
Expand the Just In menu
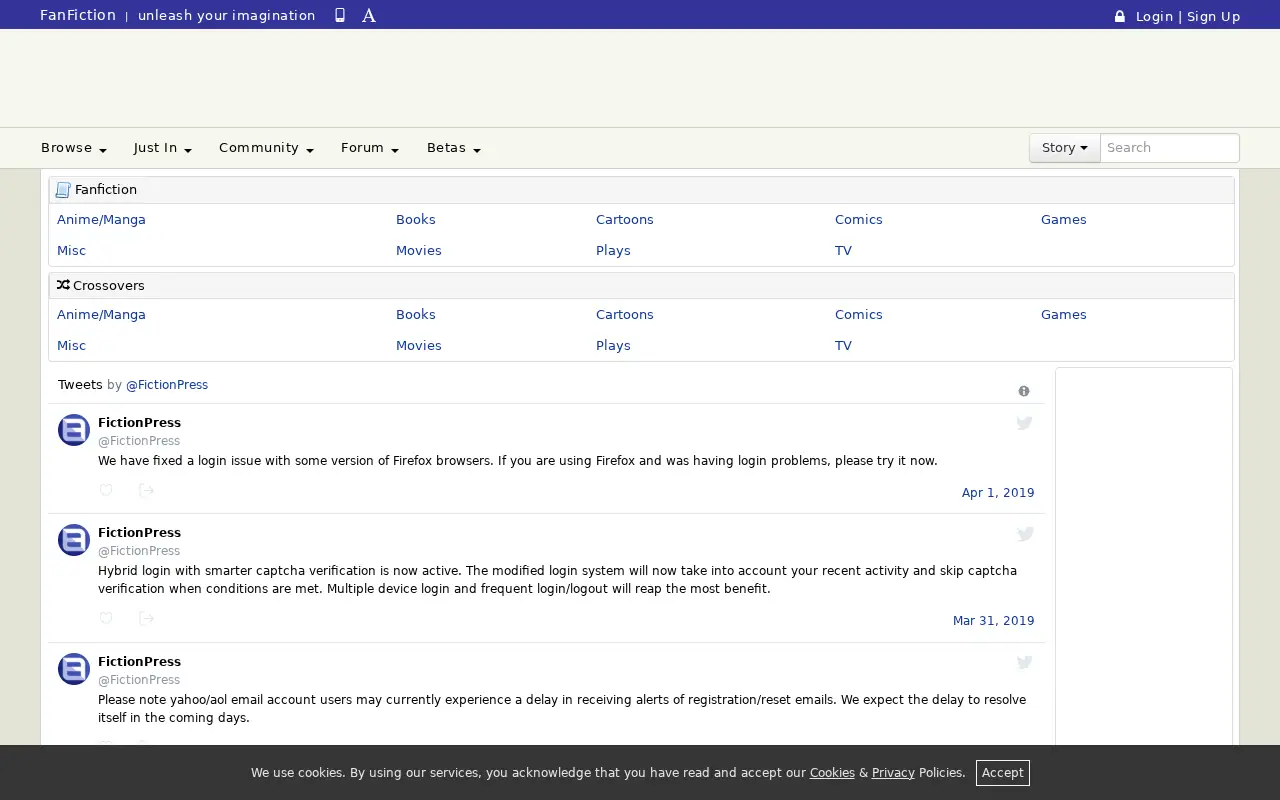(x=163, y=148)
